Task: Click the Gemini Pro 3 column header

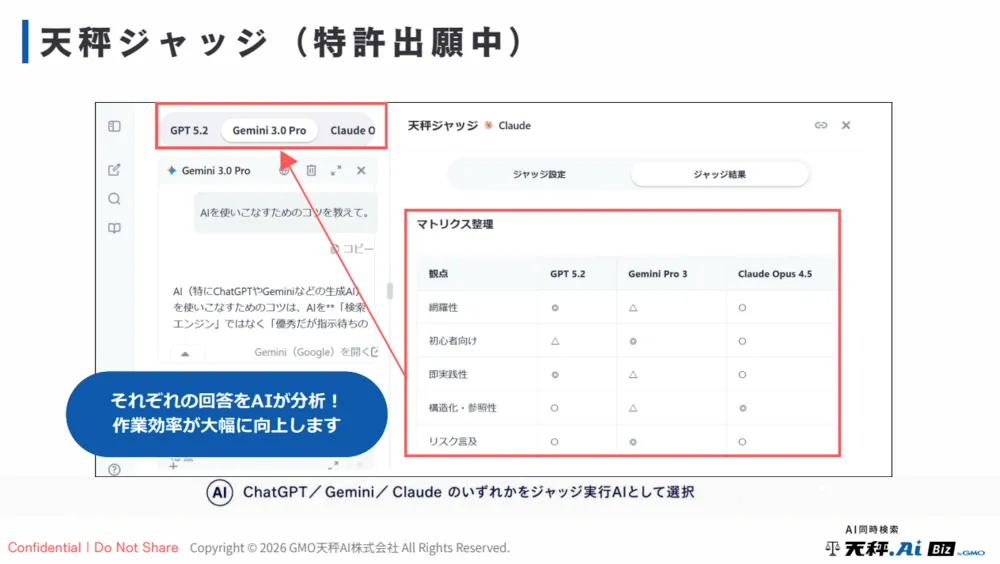Action: [x=658, y=274]
